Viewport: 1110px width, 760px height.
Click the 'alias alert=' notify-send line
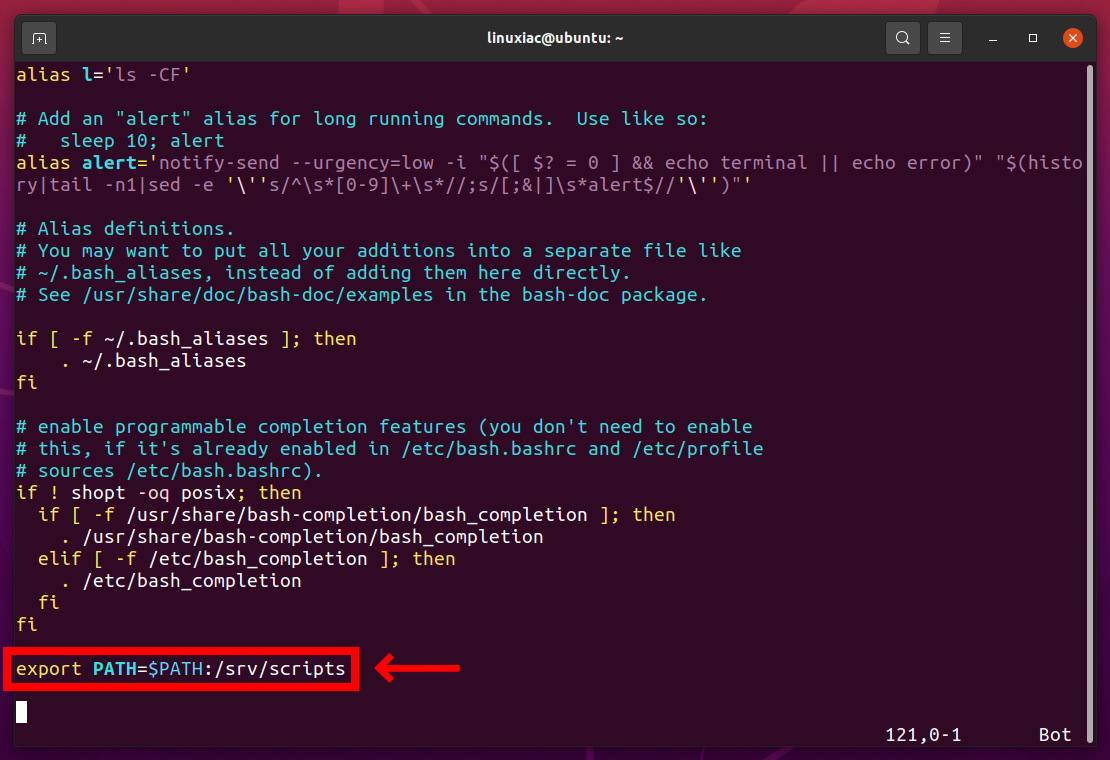point(400,163)
